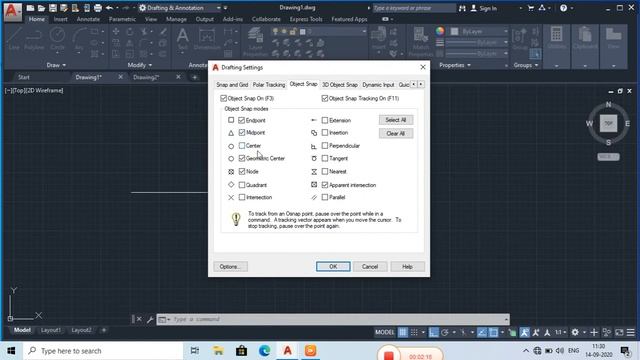Viewport: 640px width, 360px height.
Task: Select the Text tool in Annotation panel
Action: (x=183, y=39)
